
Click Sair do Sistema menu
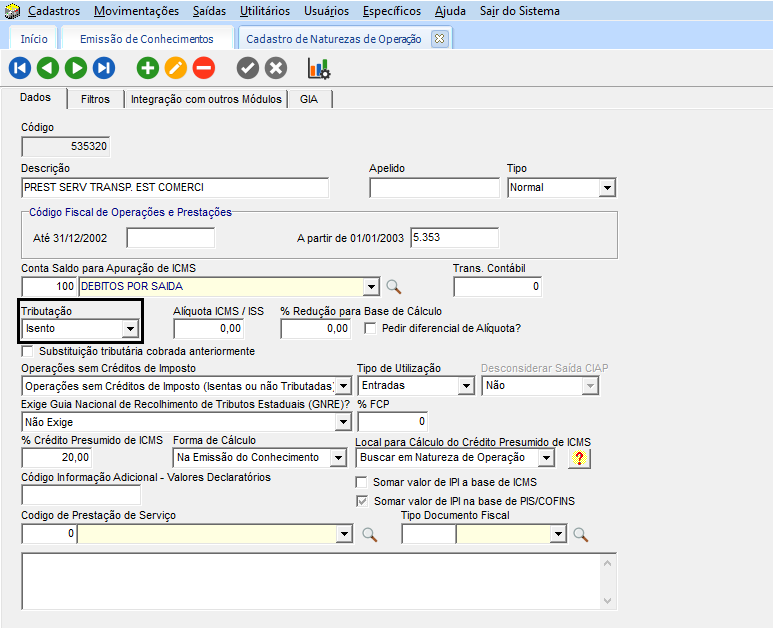tap(520, 11)
